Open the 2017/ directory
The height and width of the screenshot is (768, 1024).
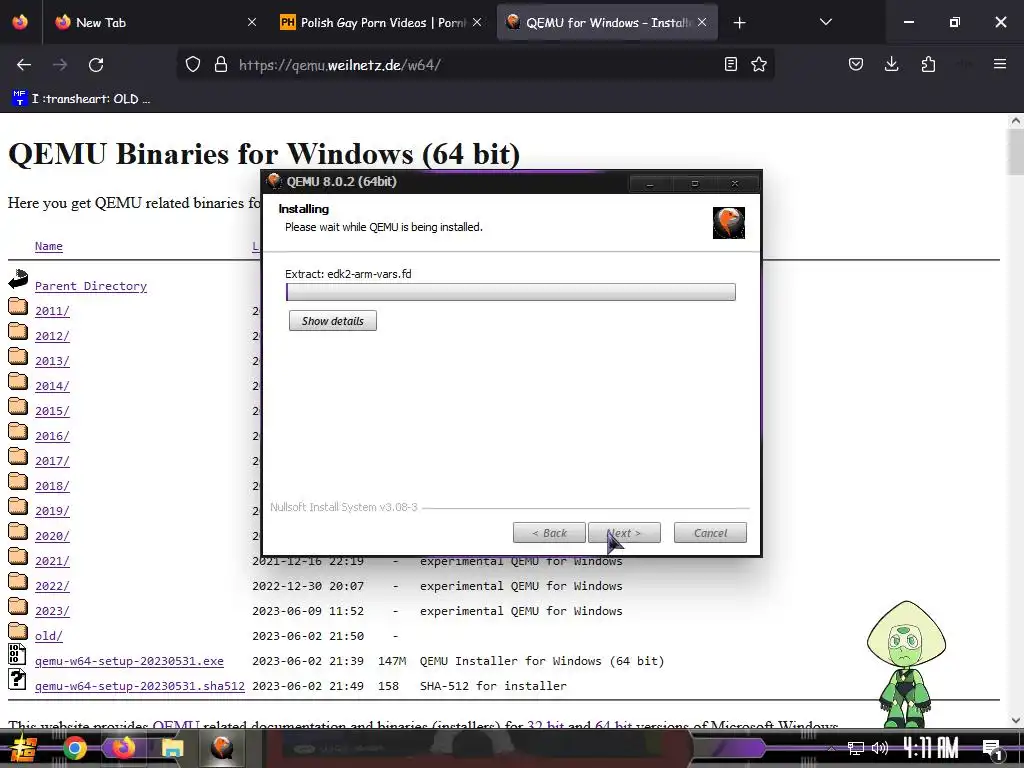click(x=52, y=461)
